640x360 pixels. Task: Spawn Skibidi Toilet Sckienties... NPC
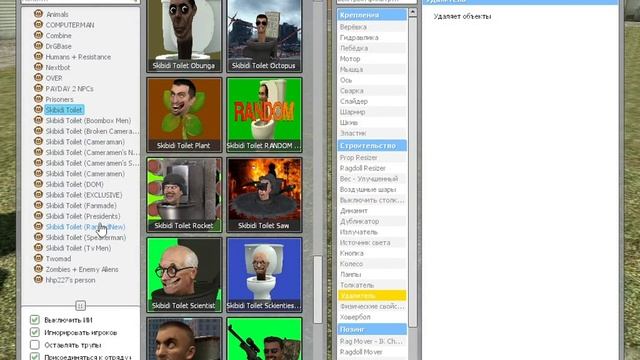(264, 275)
